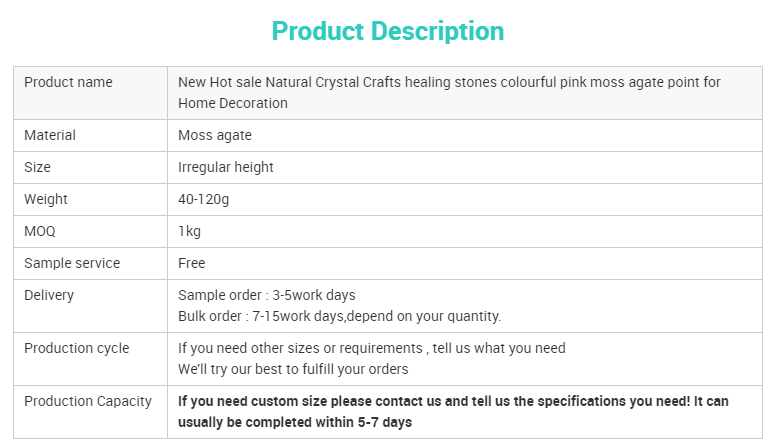
Task: Click the long product title text
Action: click(449, 93)
